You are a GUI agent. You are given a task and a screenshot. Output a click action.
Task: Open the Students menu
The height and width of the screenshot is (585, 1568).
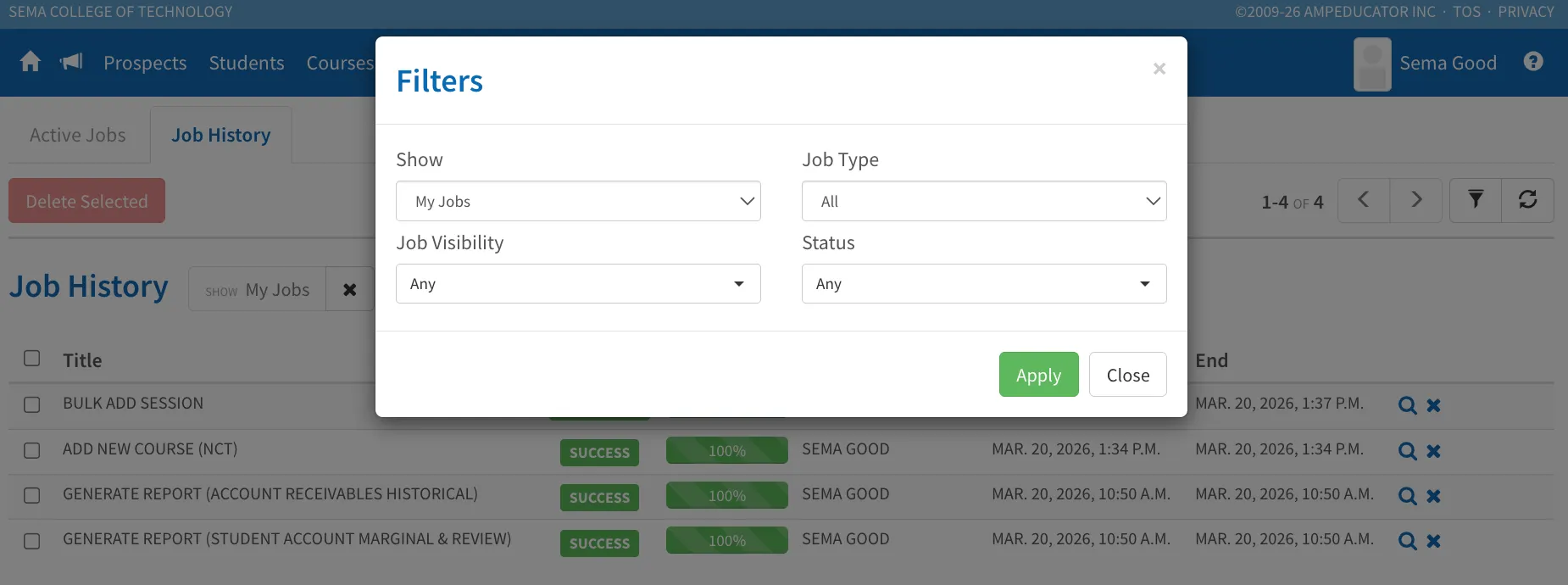[x=247, y=63]
